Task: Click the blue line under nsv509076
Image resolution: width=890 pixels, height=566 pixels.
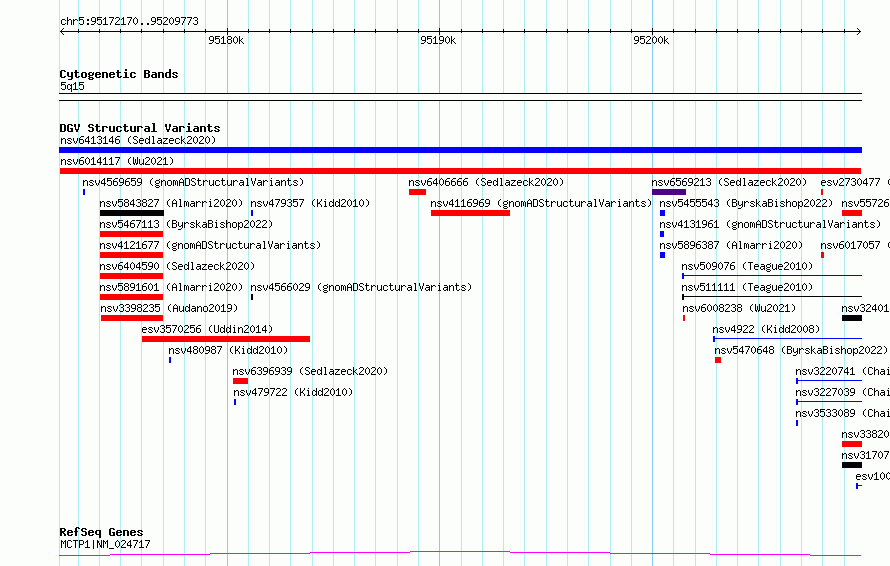Action: 772,276
